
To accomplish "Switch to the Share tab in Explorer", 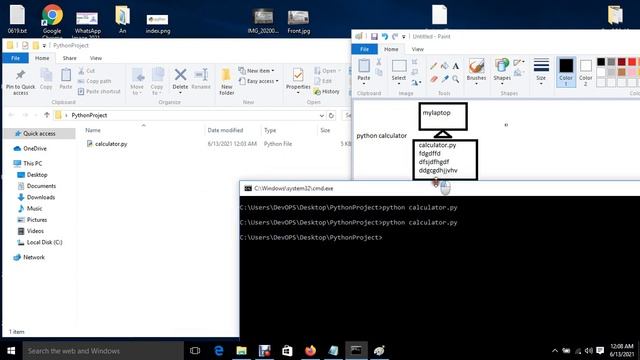I will point(69,58).
